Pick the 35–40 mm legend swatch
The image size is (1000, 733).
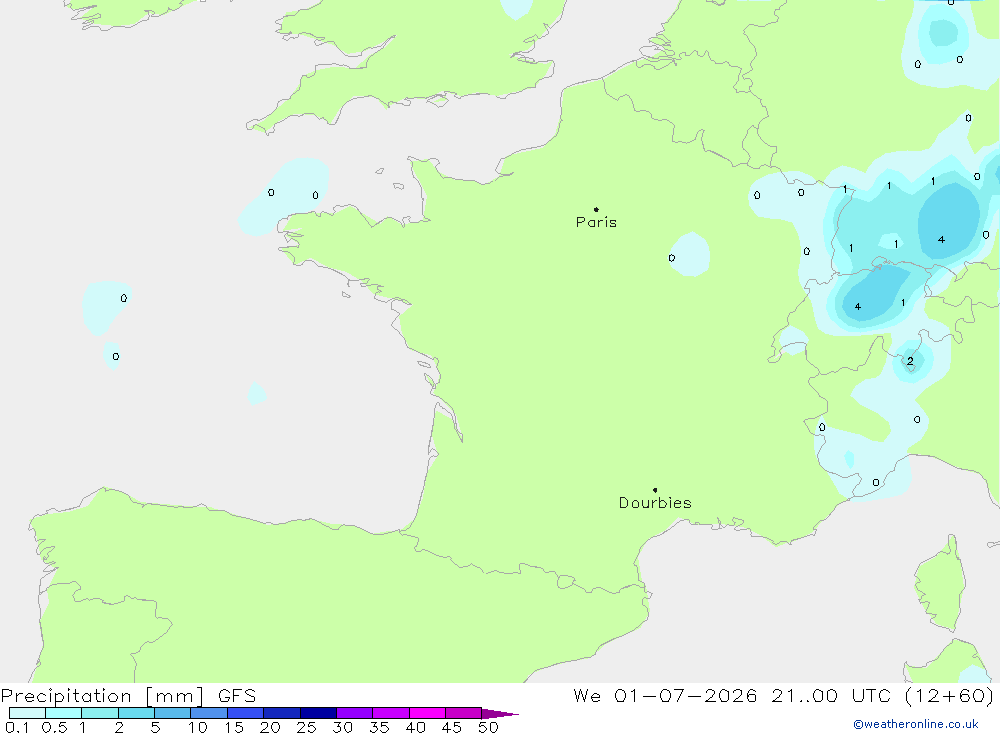[x=391, y=713]
